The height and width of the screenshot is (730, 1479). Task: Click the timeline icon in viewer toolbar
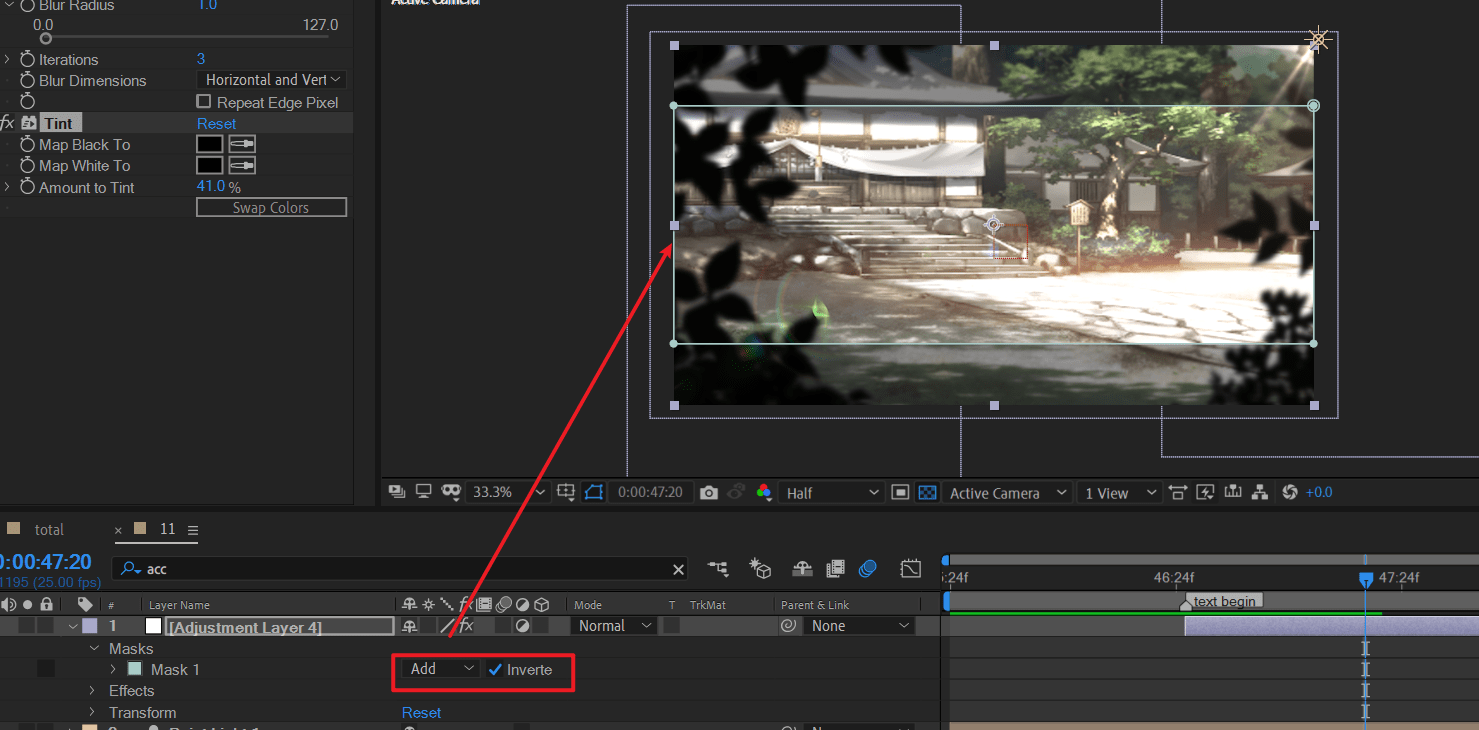[x=1232, y=492]
